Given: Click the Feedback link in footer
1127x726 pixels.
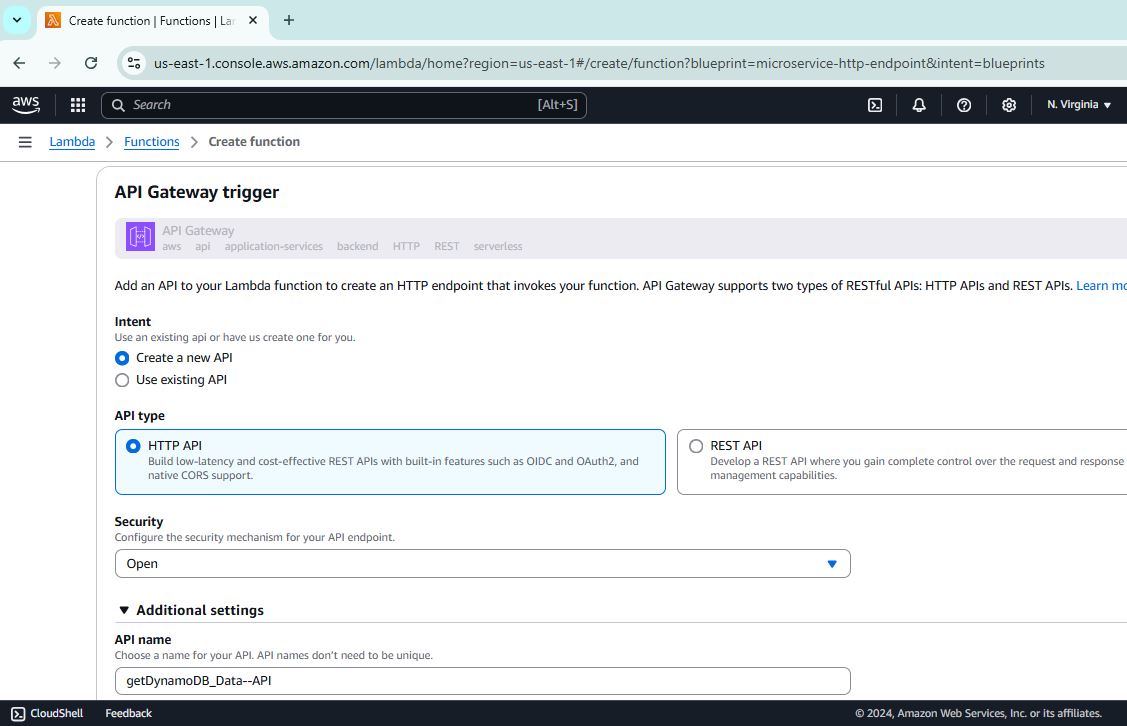Looking at the screenshot, I should [129, 713].
